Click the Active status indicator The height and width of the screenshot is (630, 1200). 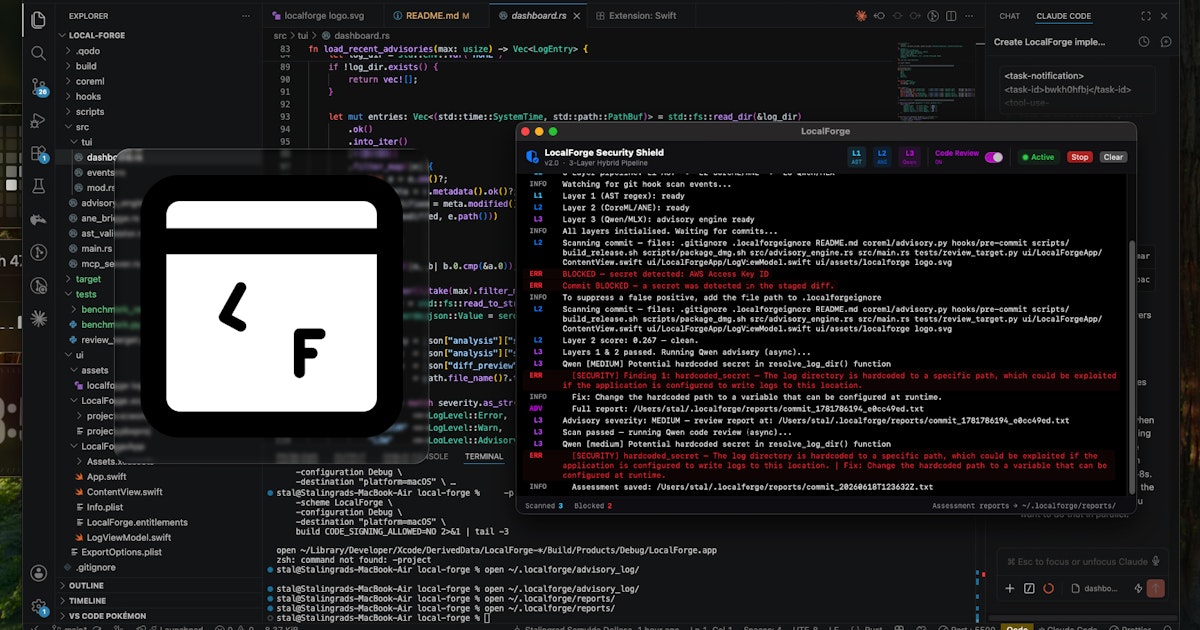(1039, 157)
